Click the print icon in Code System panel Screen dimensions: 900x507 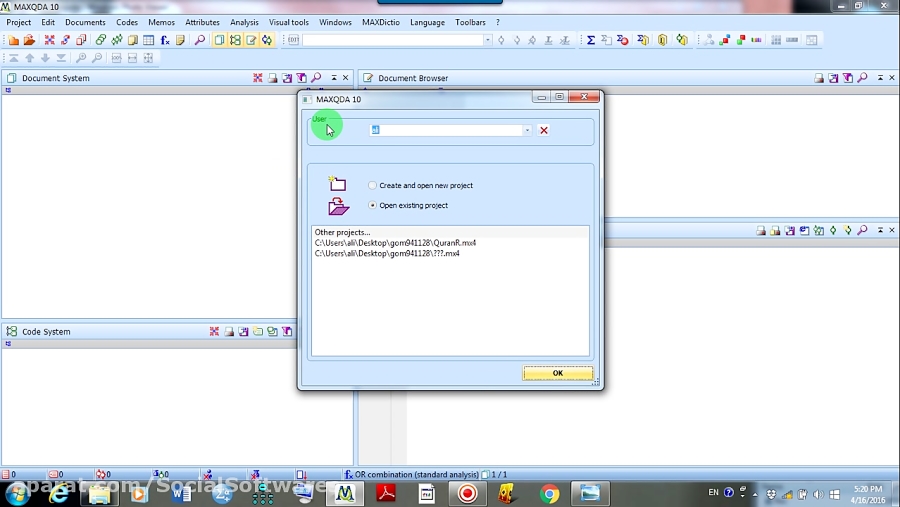tap(229, 331)
